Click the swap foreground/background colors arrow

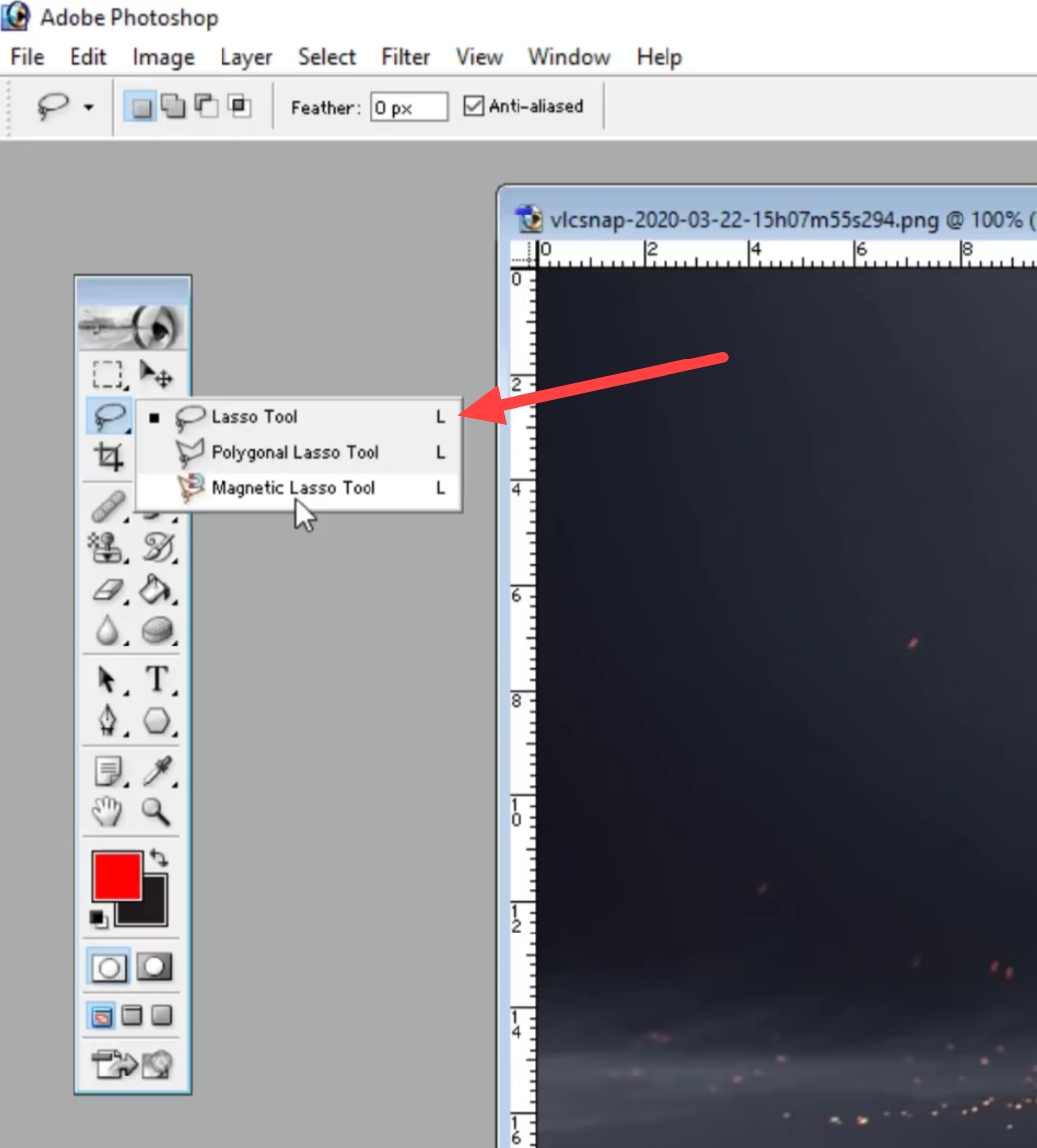tap(159, 857)
